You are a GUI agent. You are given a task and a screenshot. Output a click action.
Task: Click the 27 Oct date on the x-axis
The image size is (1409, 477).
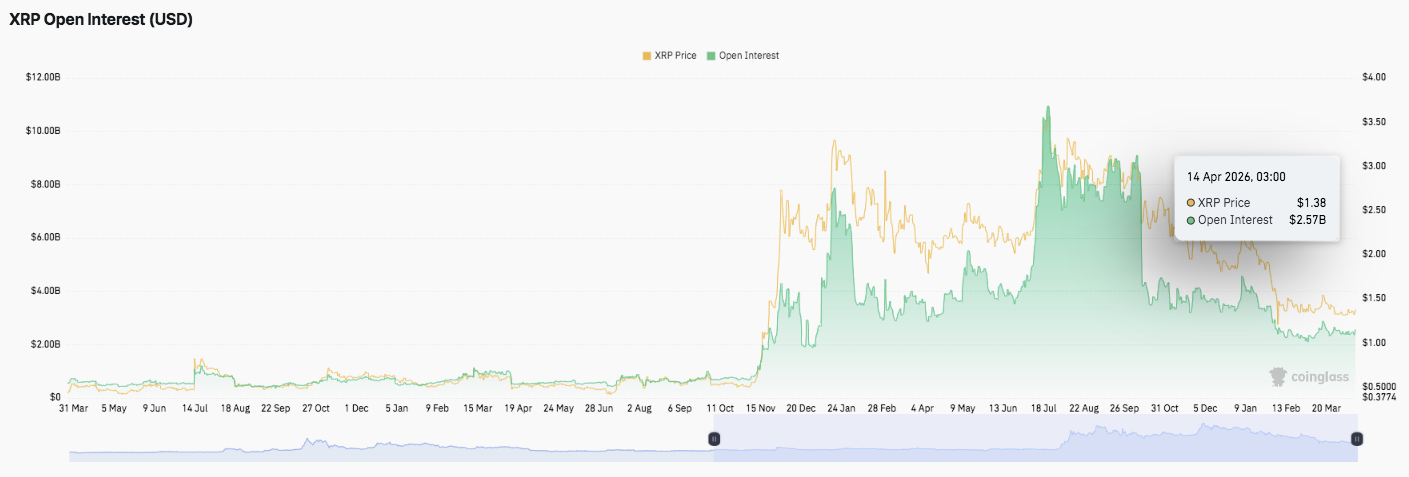tap(316, 408)
